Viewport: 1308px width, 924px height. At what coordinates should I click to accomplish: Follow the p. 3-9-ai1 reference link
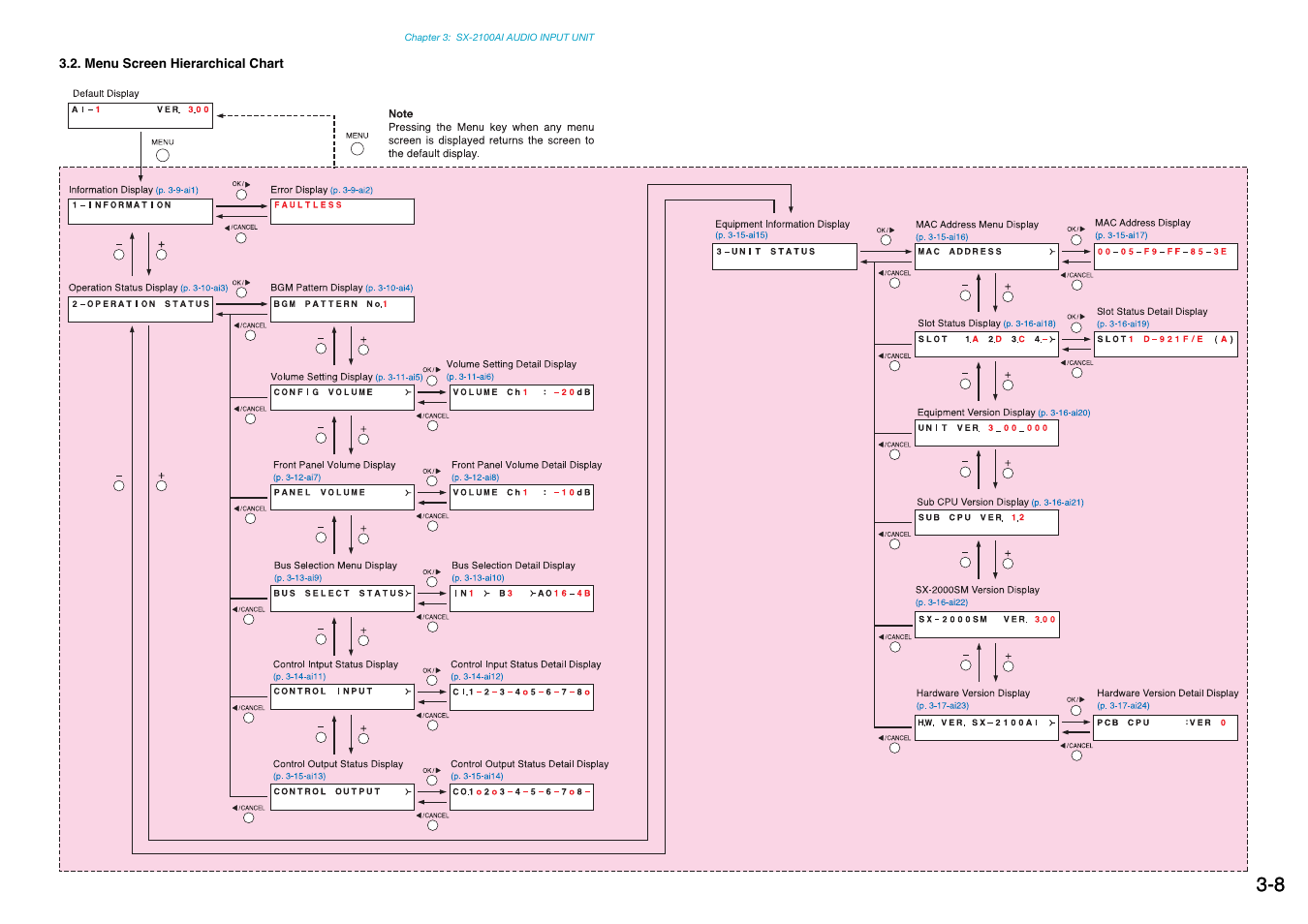click(x=176, y=191)
